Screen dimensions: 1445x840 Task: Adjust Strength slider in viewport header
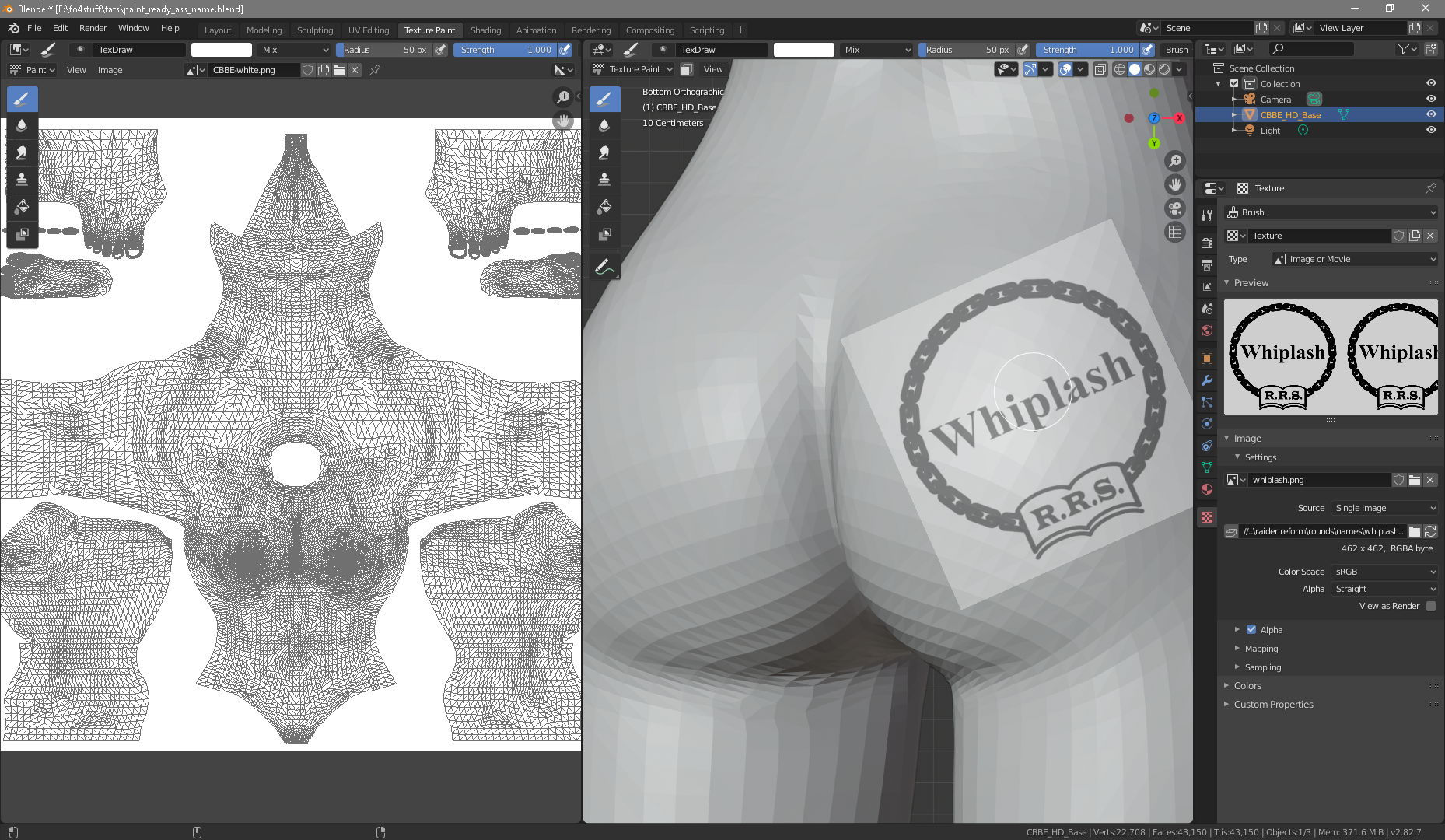tap(1087, 50)
